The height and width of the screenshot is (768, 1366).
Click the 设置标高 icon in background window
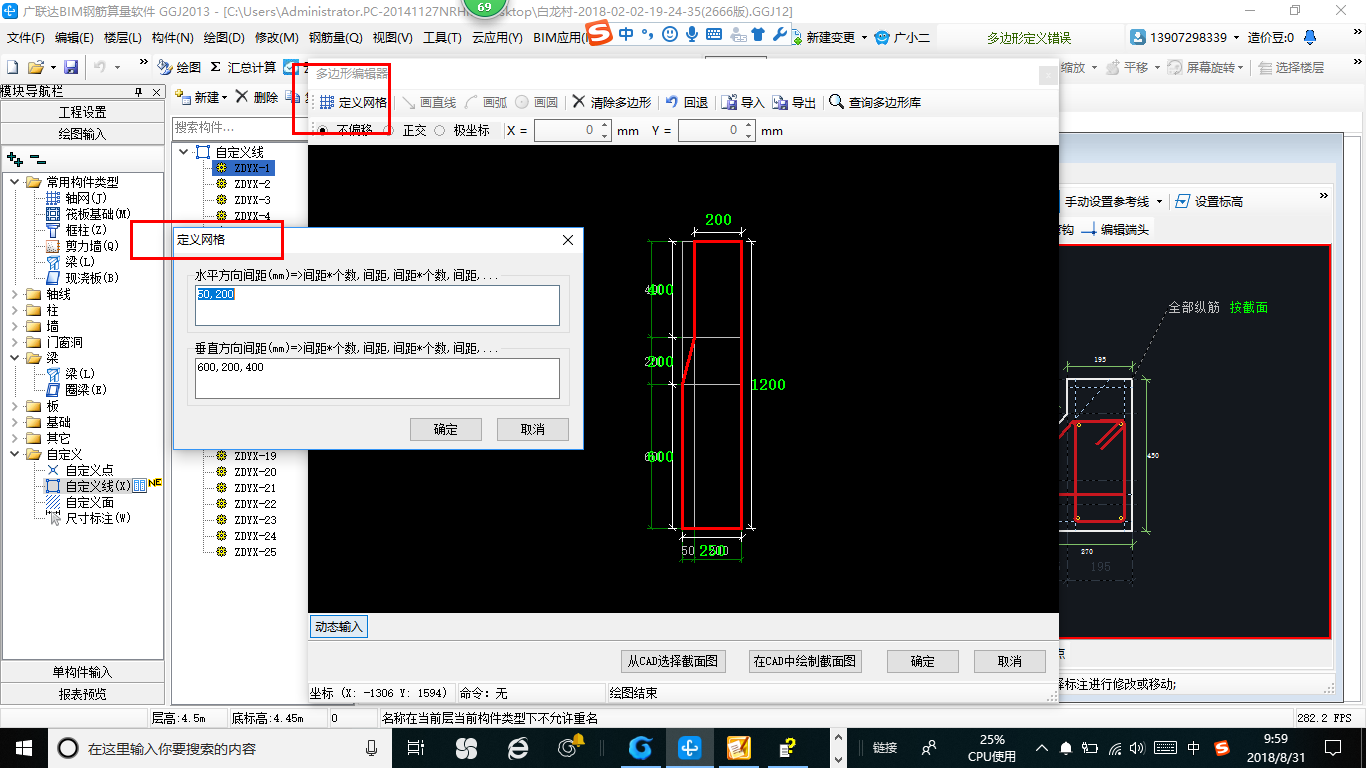pos(1181,201)
